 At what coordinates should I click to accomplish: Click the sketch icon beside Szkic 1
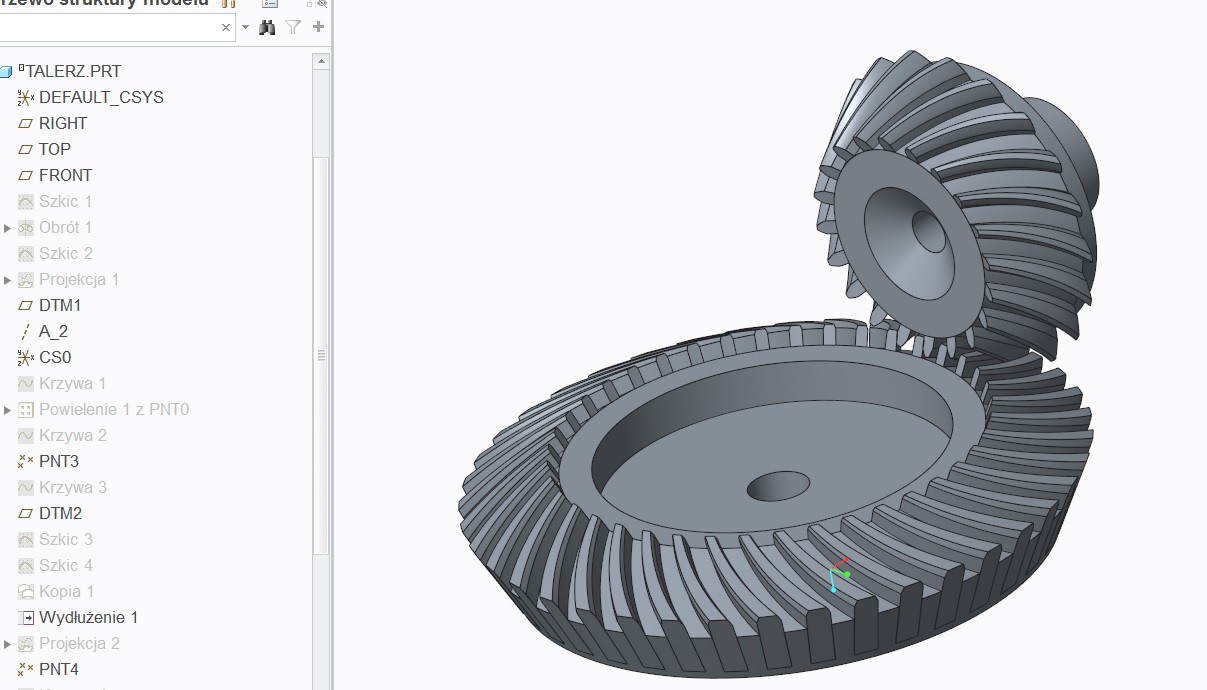coord(26,202)
